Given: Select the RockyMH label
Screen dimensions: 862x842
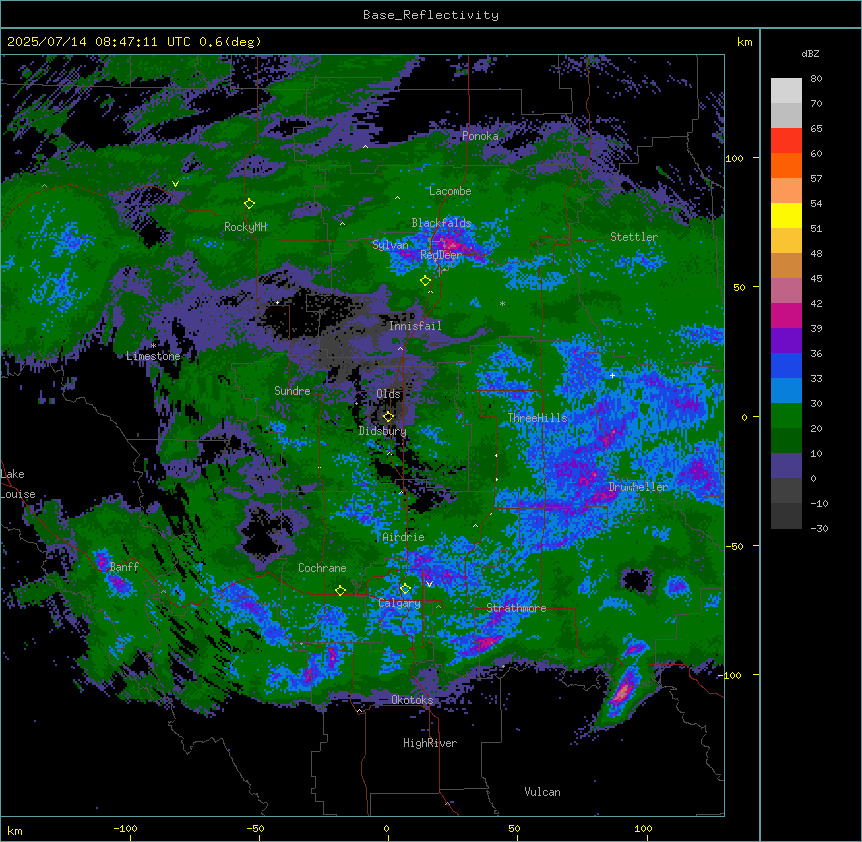Looking at the screenshot, I should point(246,227).
